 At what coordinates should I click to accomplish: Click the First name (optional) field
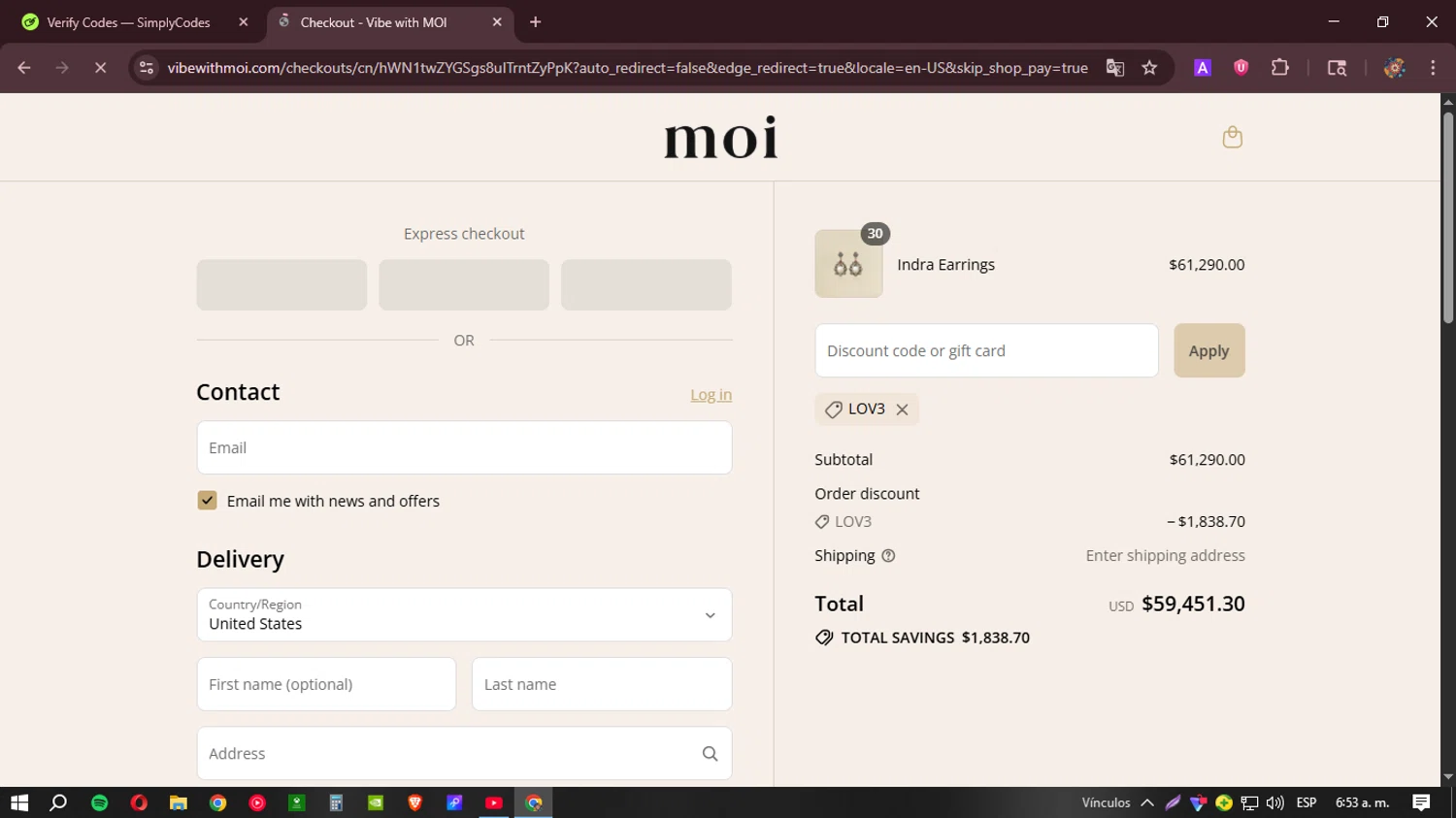pos(326,684)
